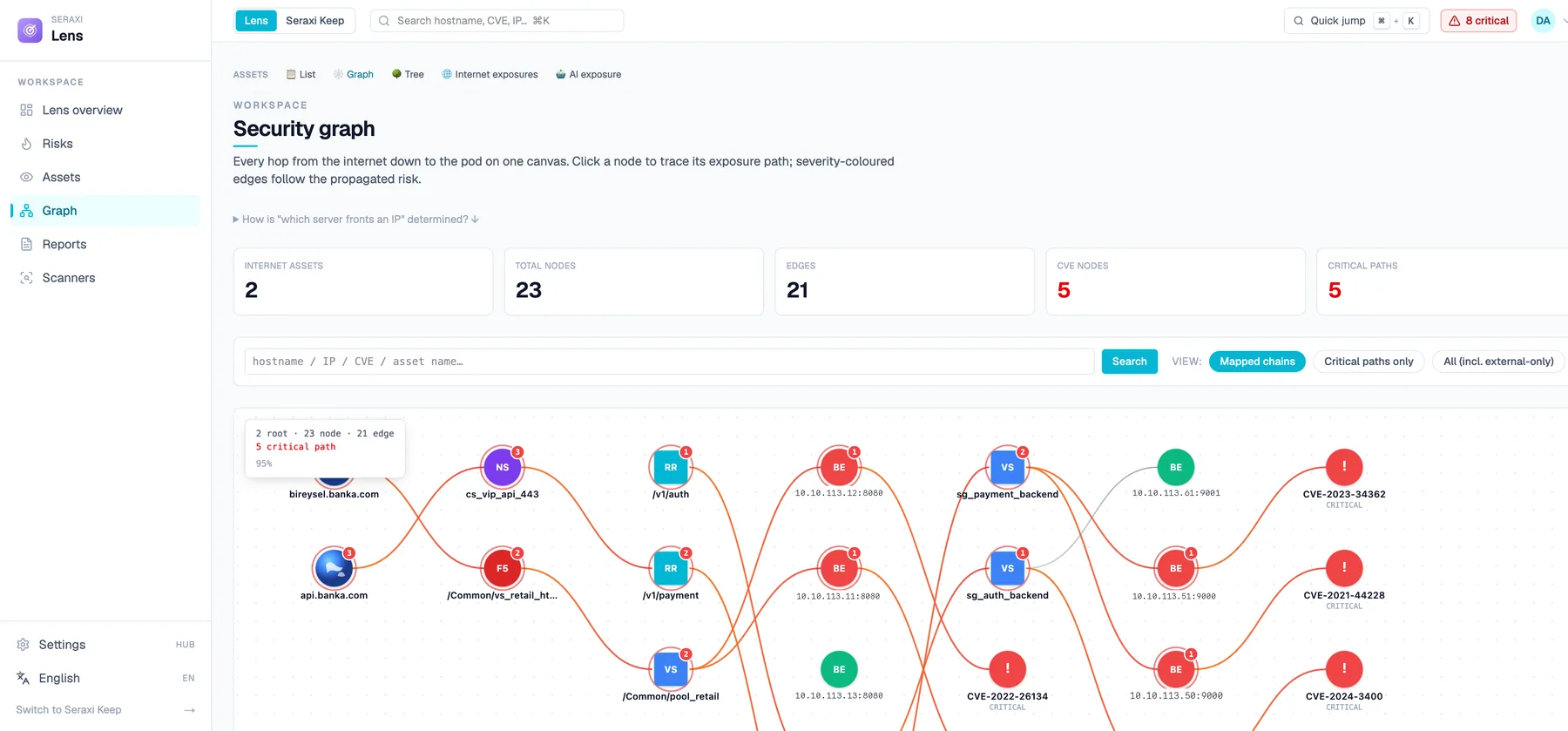Open Scanners sidebar entry
Screen dimensions: 1568x731
click(x=105, y=278)
